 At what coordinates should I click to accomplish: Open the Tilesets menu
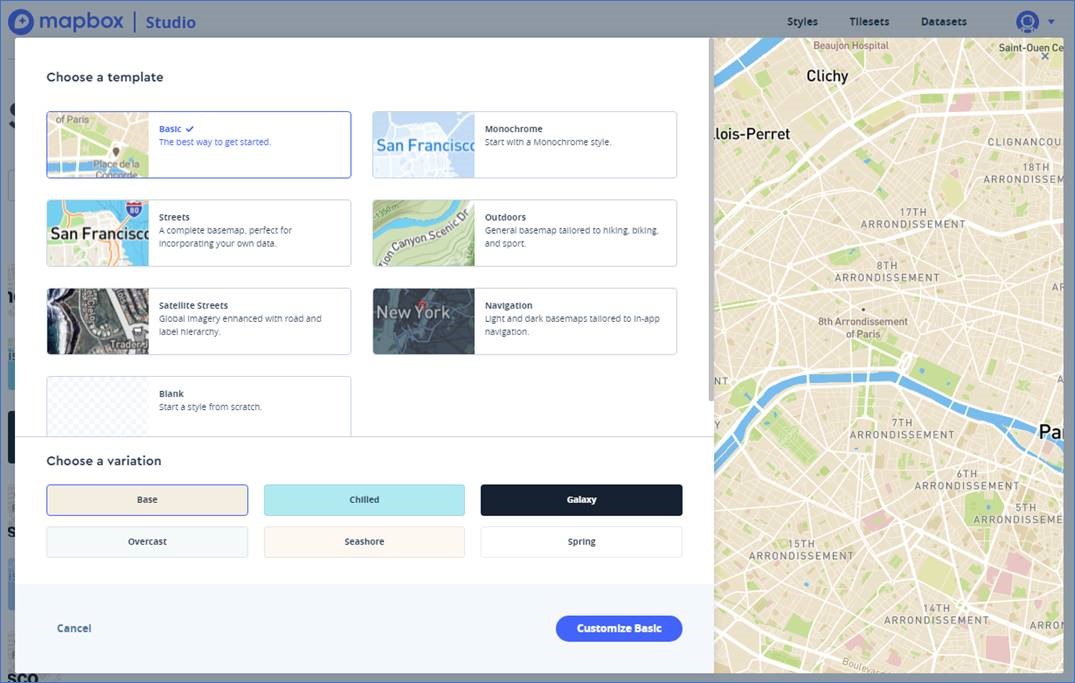[x=869, y=22]
